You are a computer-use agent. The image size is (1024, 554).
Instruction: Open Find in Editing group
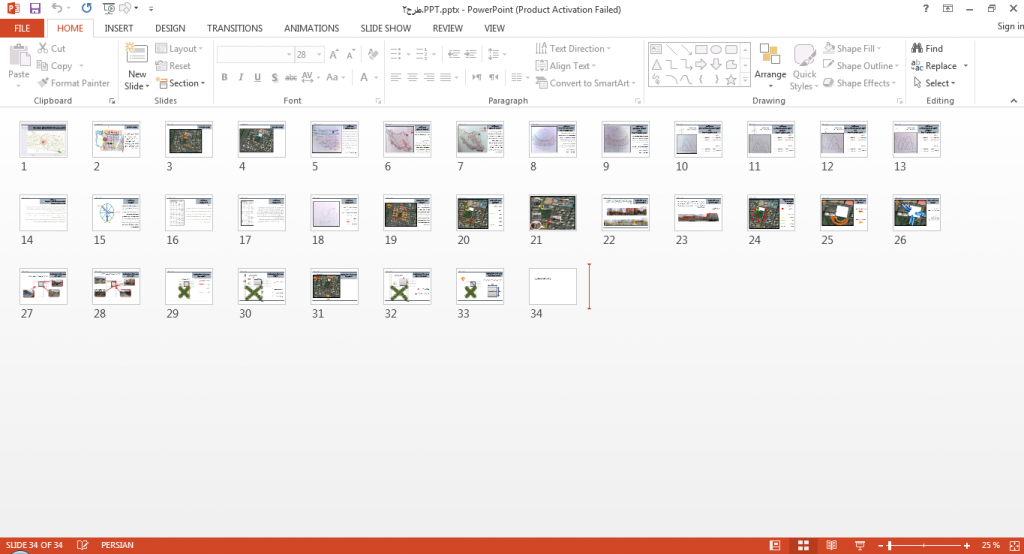point(927,48)
